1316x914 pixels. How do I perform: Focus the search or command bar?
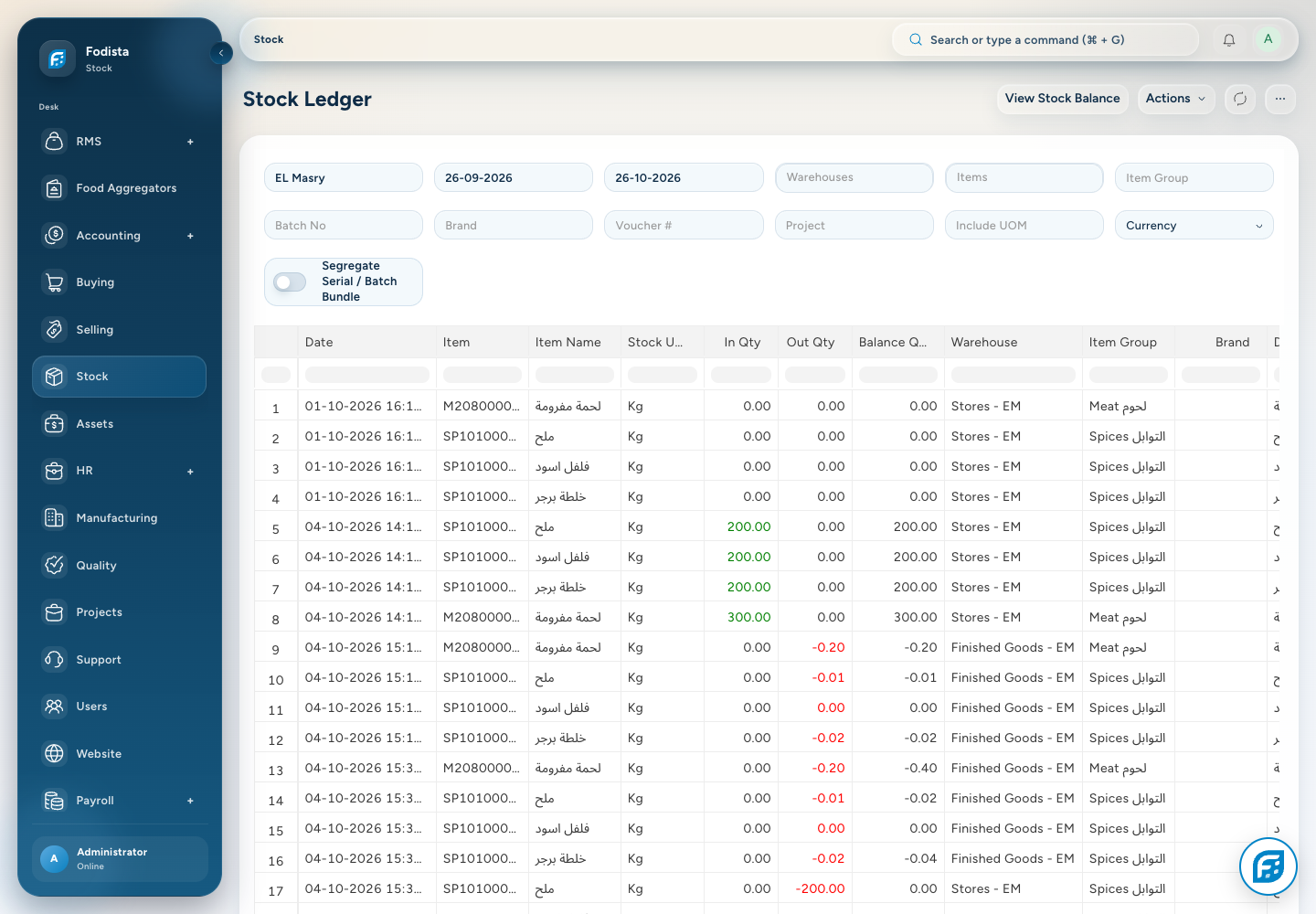pos(1045,40)
